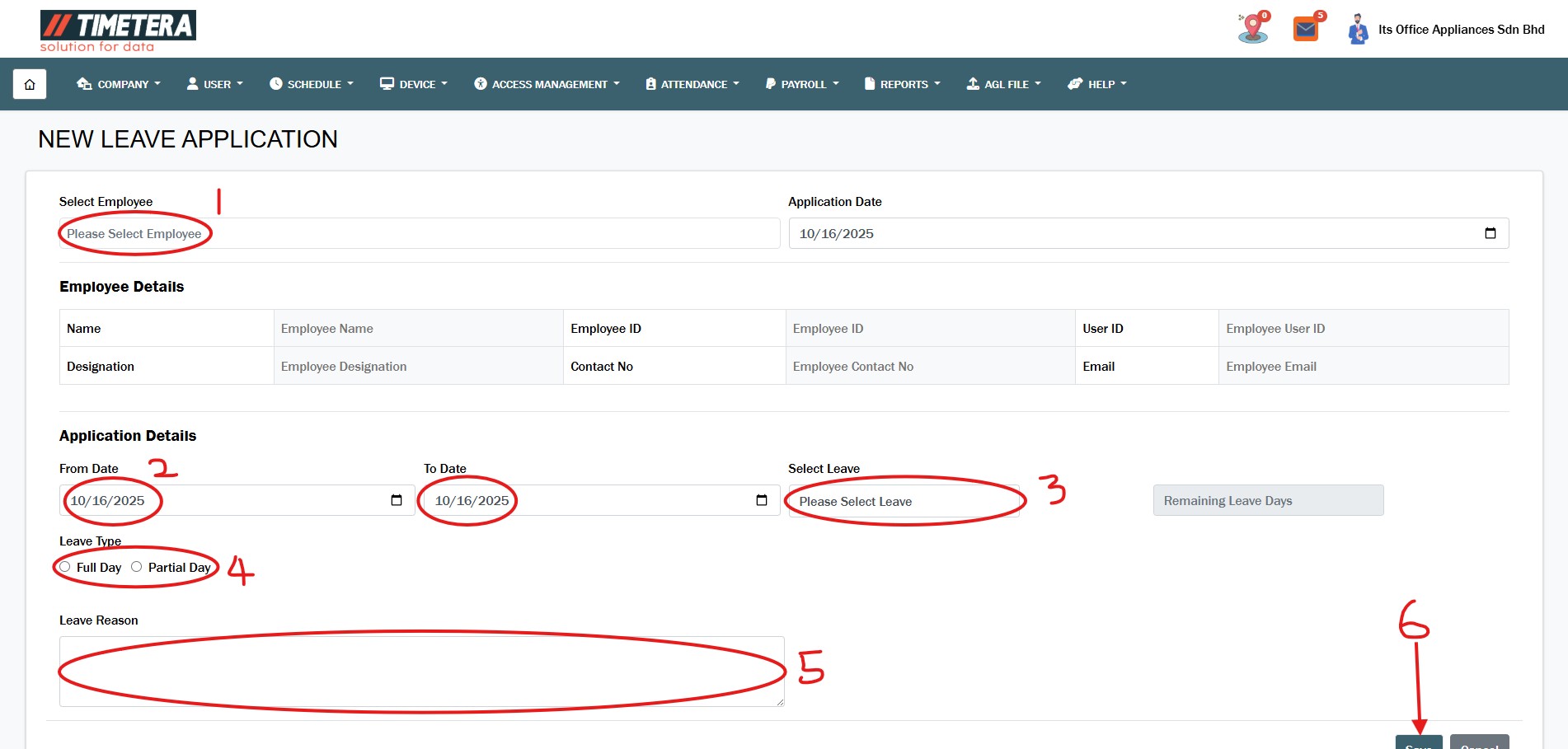
Task: Click the user profile avatar icon
Action: click(x=1357, y=30)
